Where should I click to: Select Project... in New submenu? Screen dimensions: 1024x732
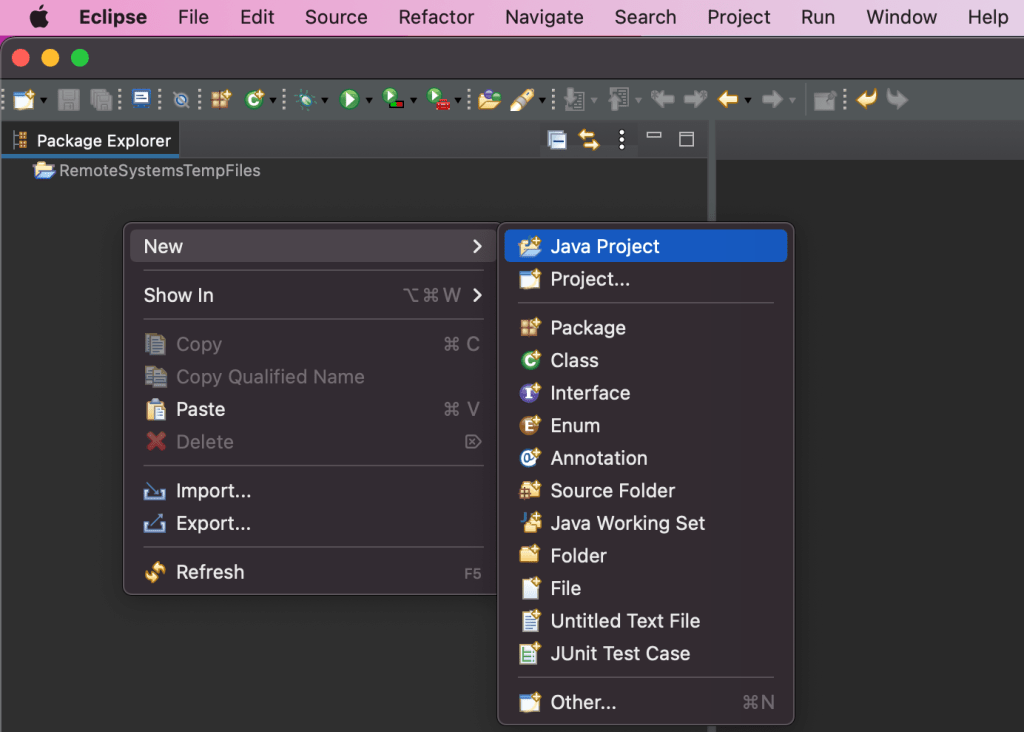(646, 279)
